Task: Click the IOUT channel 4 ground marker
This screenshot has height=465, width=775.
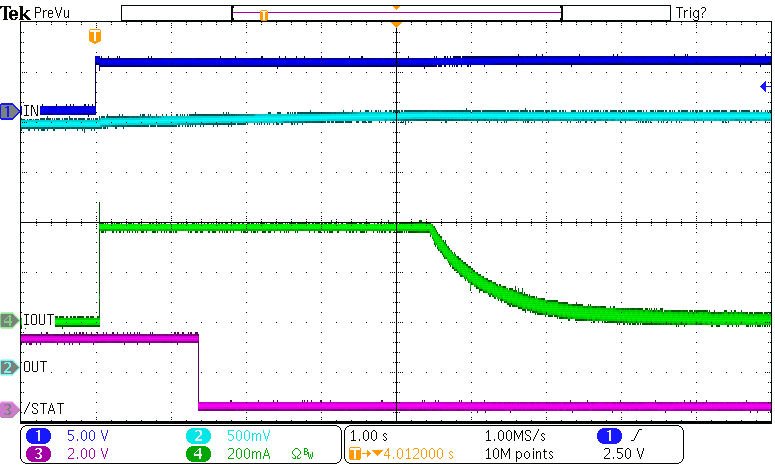Action: pyautogui.click(x=9, y=320)
